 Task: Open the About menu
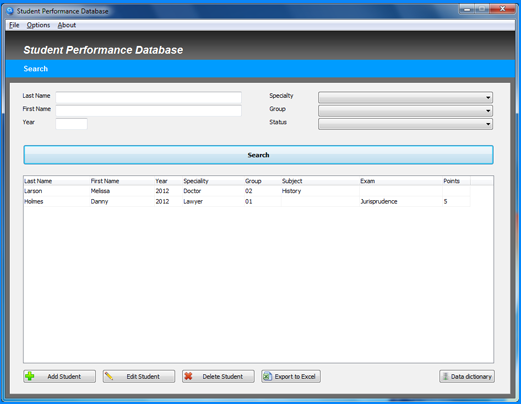pos(67,25)
